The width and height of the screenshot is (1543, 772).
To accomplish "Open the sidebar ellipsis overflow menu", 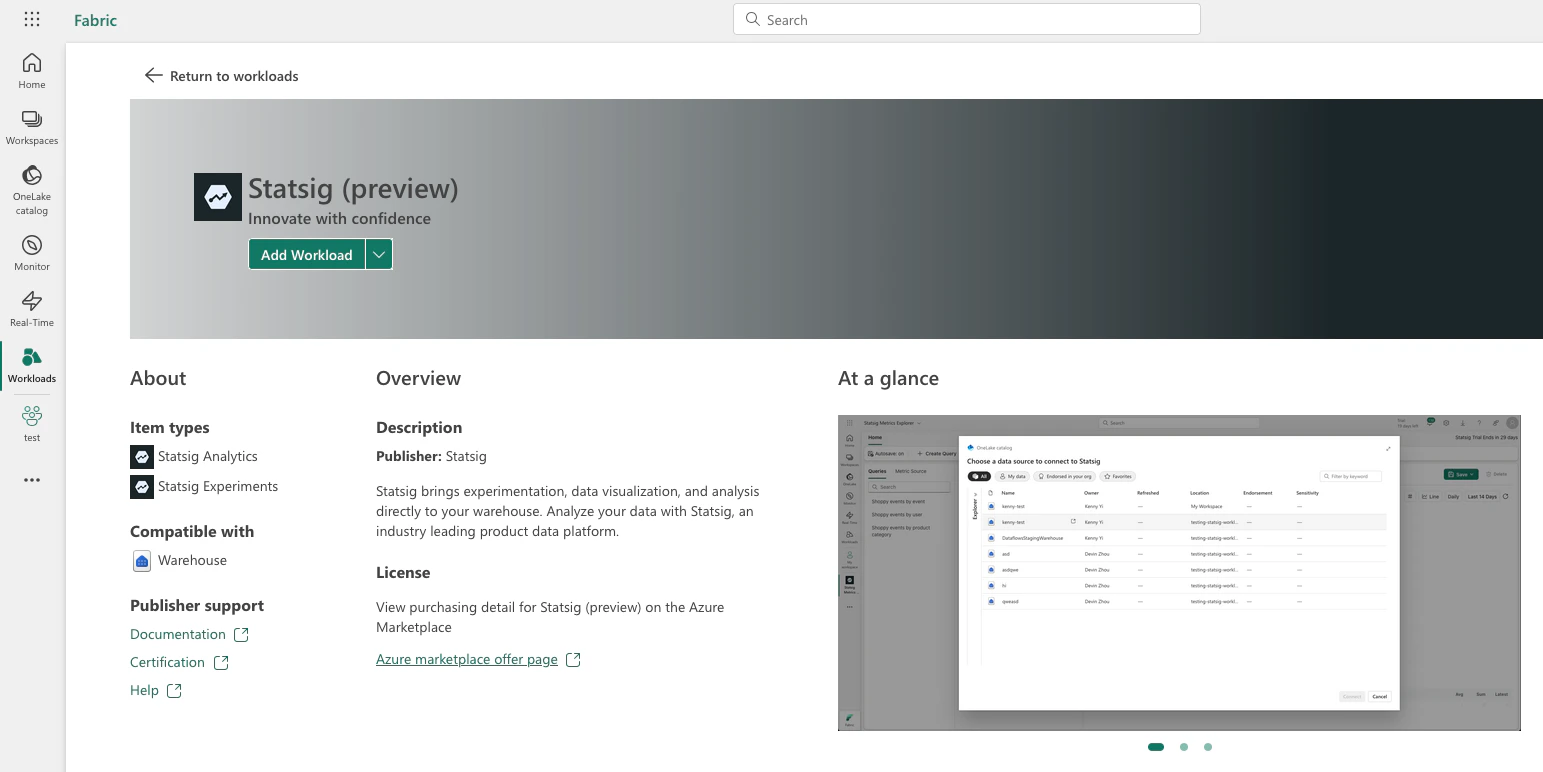I will pos(31,479).
